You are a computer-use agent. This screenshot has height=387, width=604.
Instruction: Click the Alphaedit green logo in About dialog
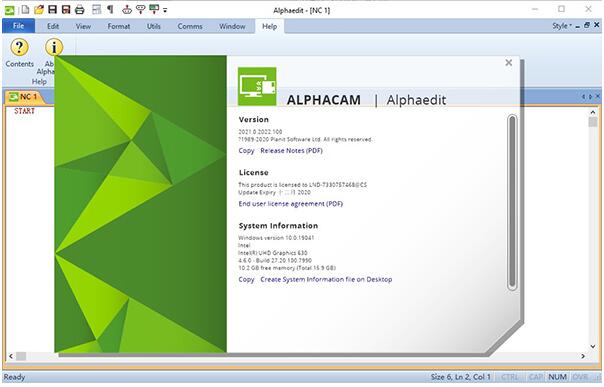tap(257, 86)
